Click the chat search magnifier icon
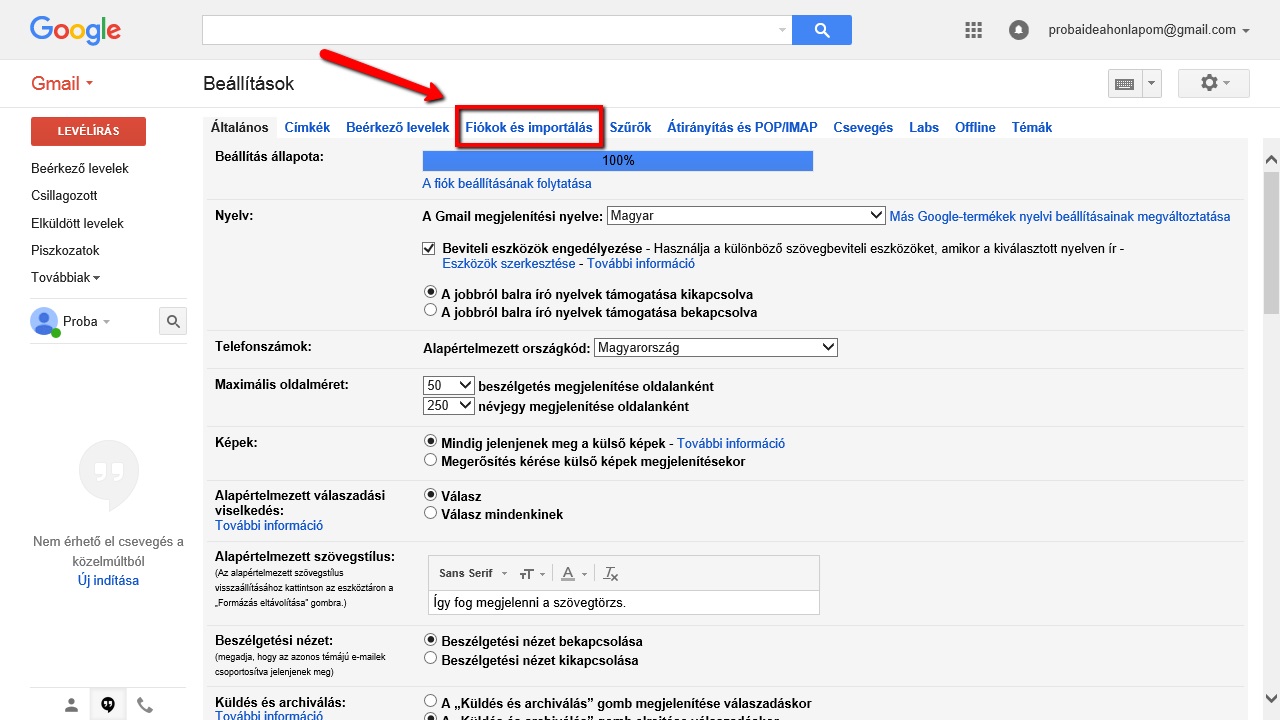Viewport: 1280px width, 720px height. tap(173, 321)
